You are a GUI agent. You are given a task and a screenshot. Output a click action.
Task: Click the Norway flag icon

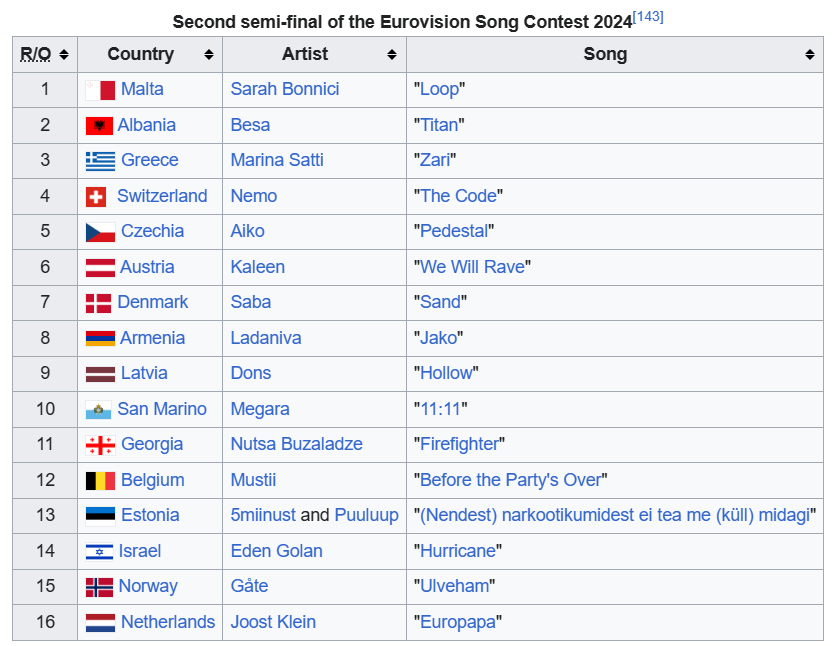coord(99,587)
